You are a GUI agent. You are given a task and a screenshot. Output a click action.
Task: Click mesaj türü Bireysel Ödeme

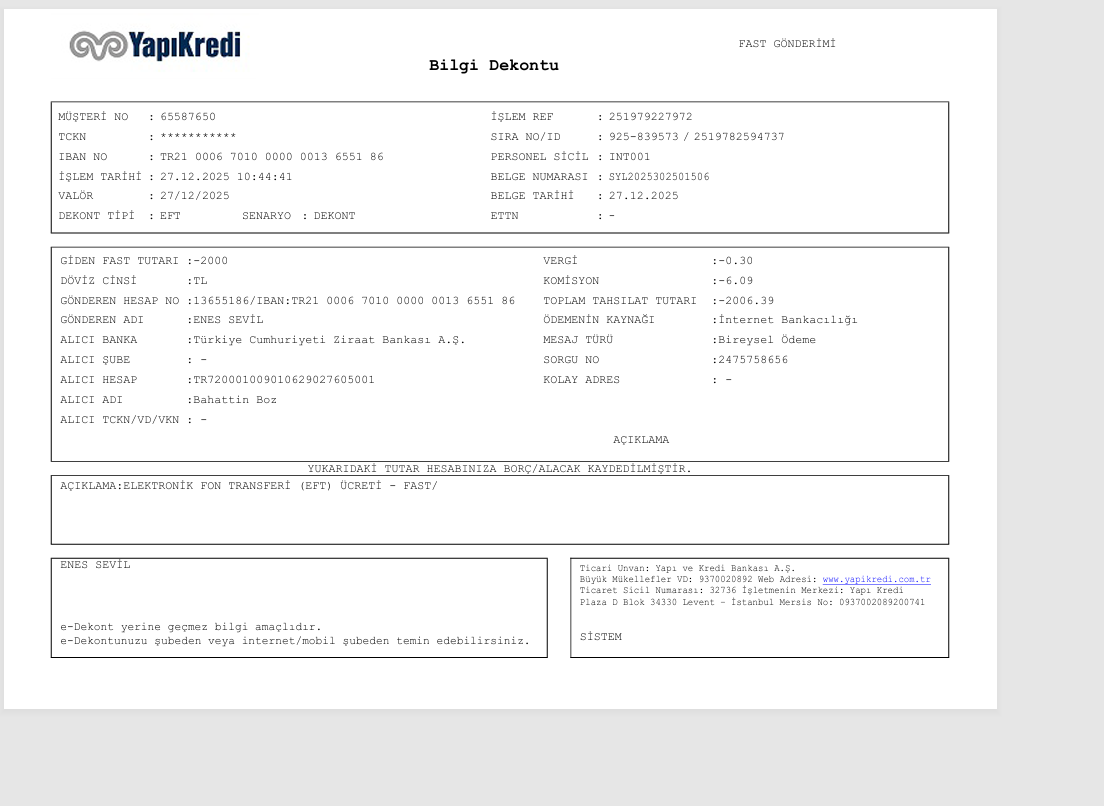(x=767, y=340)
